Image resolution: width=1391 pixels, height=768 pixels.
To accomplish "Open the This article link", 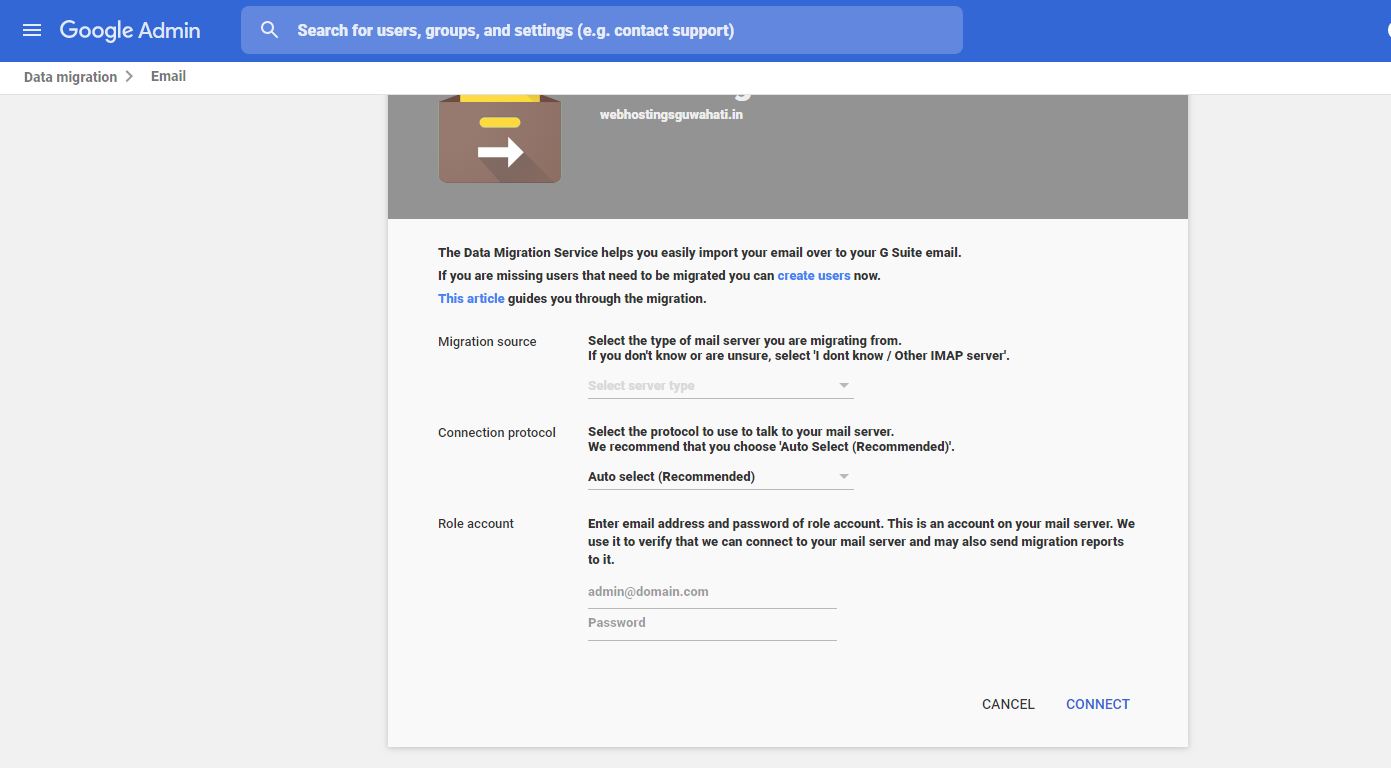I will point(471,298).
